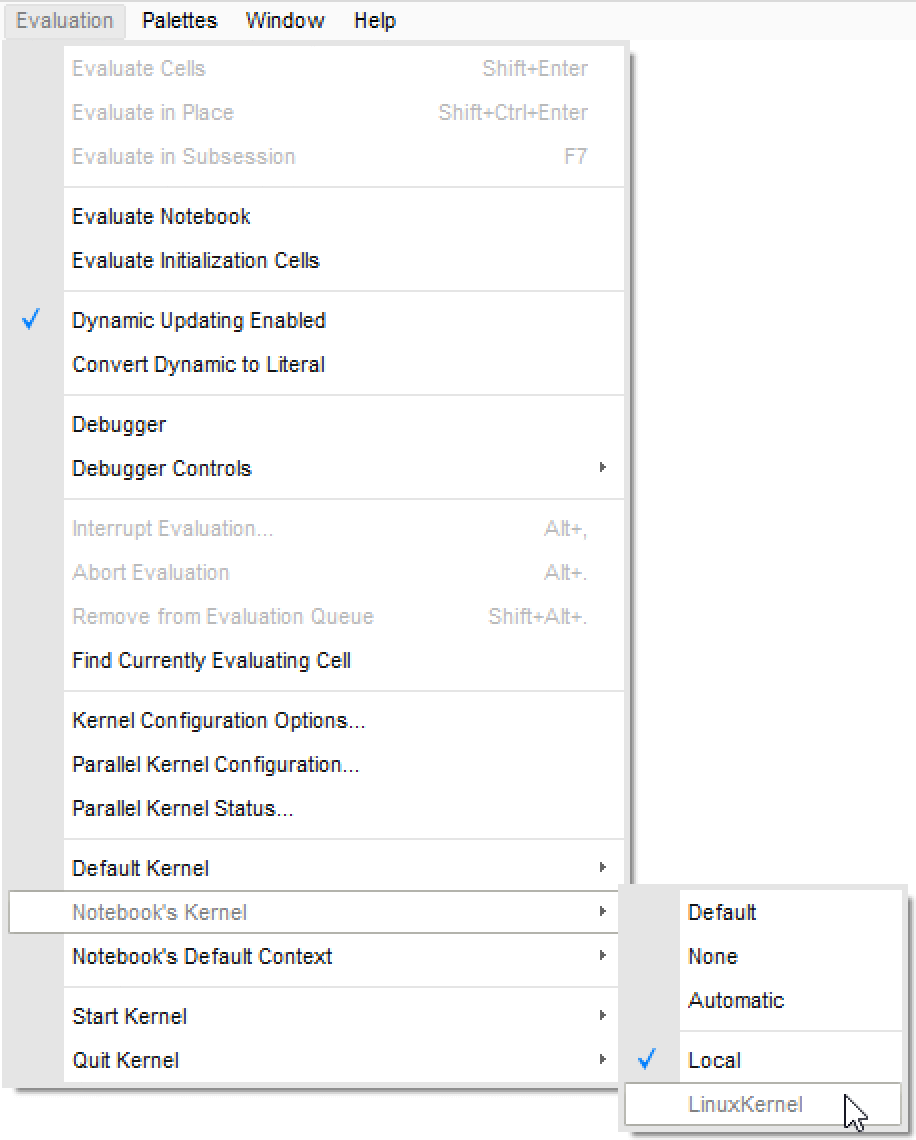
Task: Click the Evaluation menu in menu bar
Action: point(64,20)
